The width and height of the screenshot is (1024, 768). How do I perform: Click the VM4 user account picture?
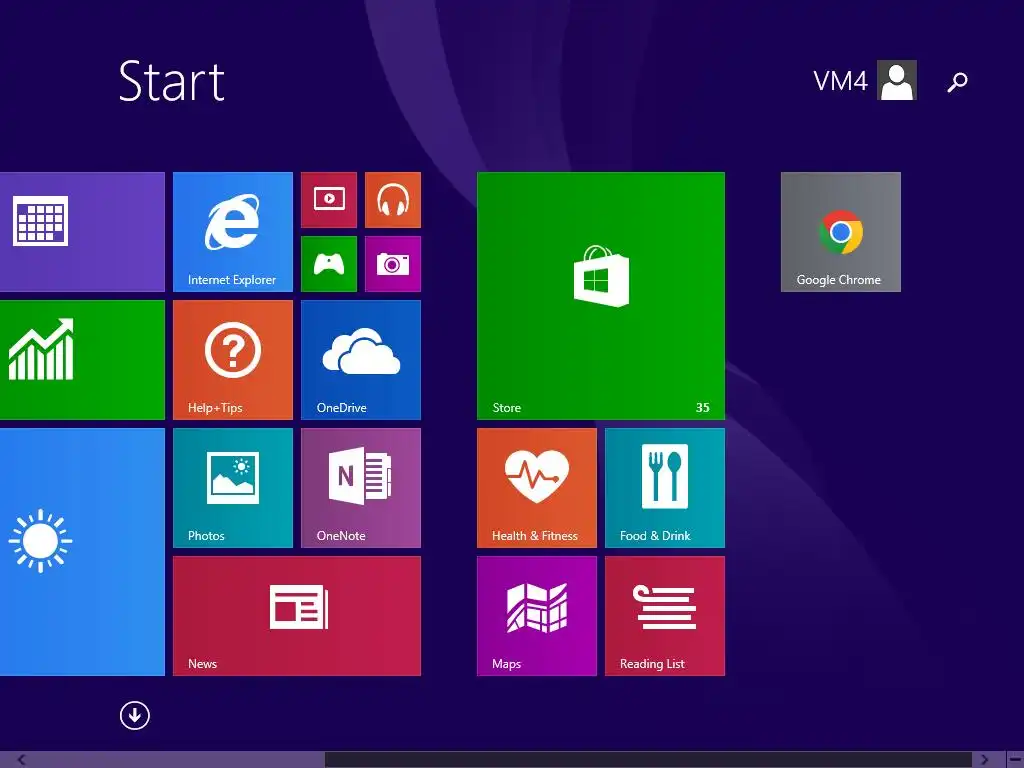pos(897,80)
